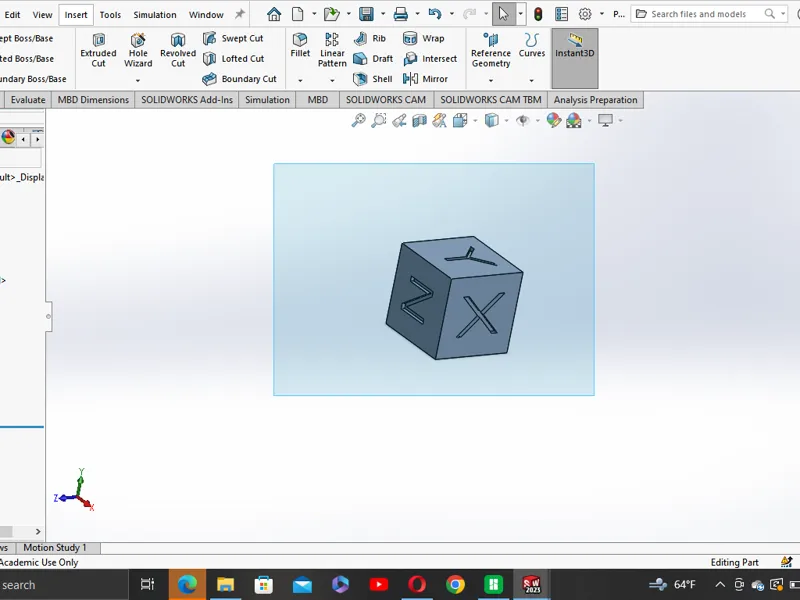Toggle the Hide/Show Items eye icon
Image resolution: width=800 pixels, height=600 pixels.
(x=522, y=120)
